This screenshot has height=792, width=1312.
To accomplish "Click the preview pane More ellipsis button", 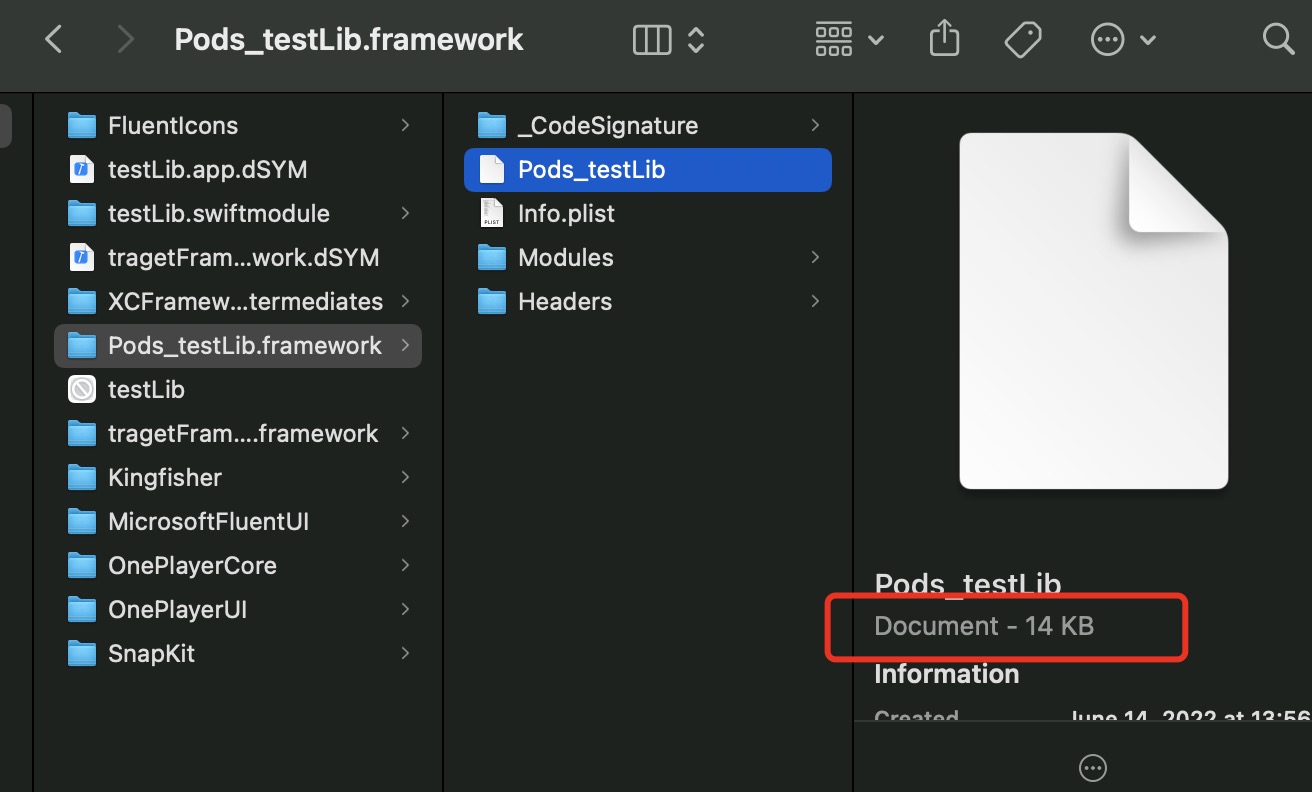I will pyautogui.click(x=1093, y=768).
